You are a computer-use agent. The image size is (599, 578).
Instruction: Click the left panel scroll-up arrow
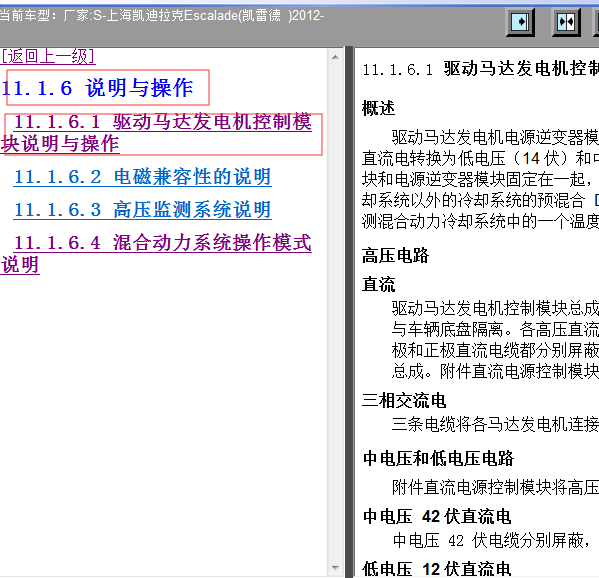point(335,57)
